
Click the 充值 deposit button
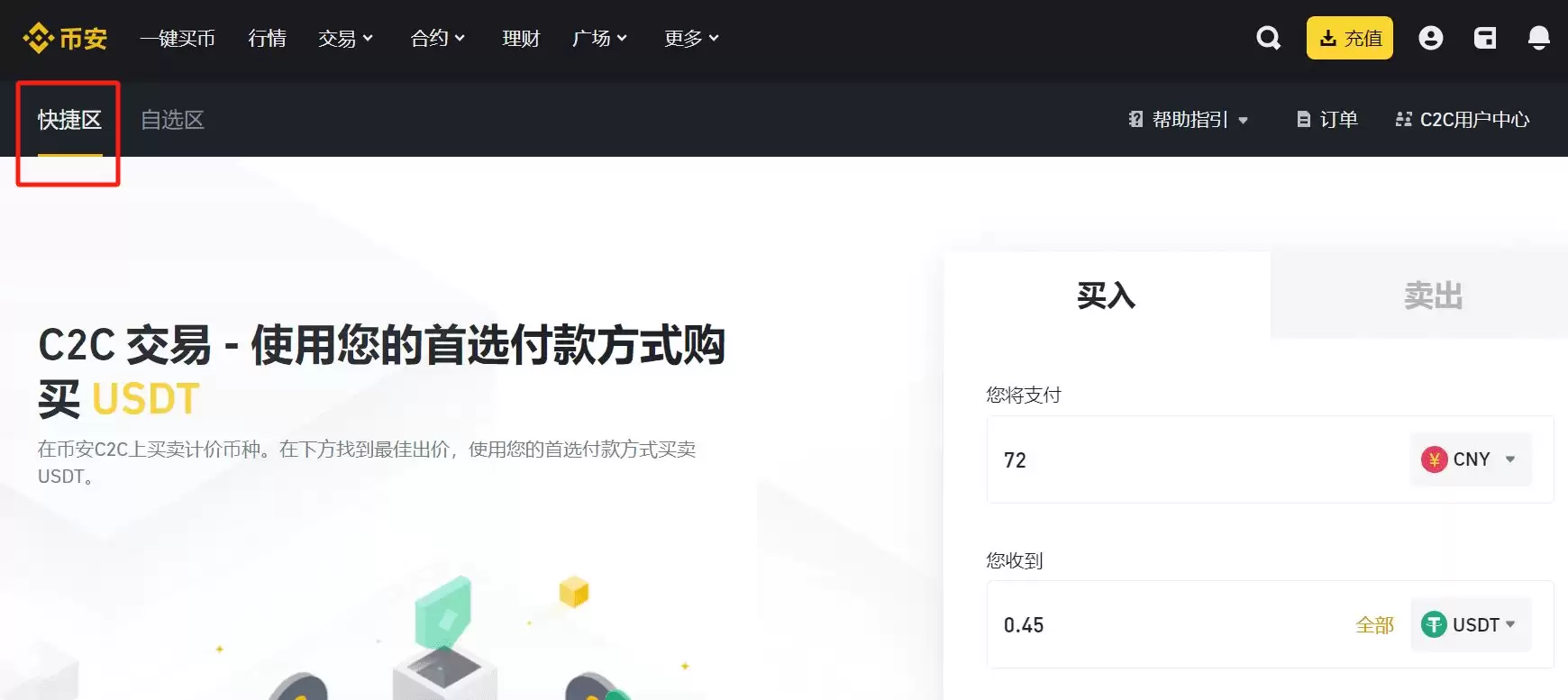[x=1349, y=38]
